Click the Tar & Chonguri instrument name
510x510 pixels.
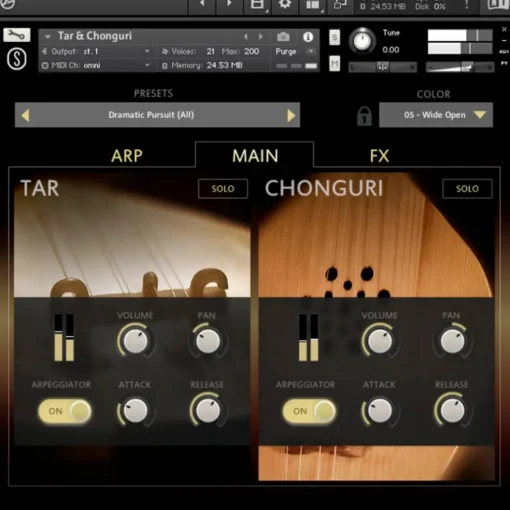pos(95,36)
